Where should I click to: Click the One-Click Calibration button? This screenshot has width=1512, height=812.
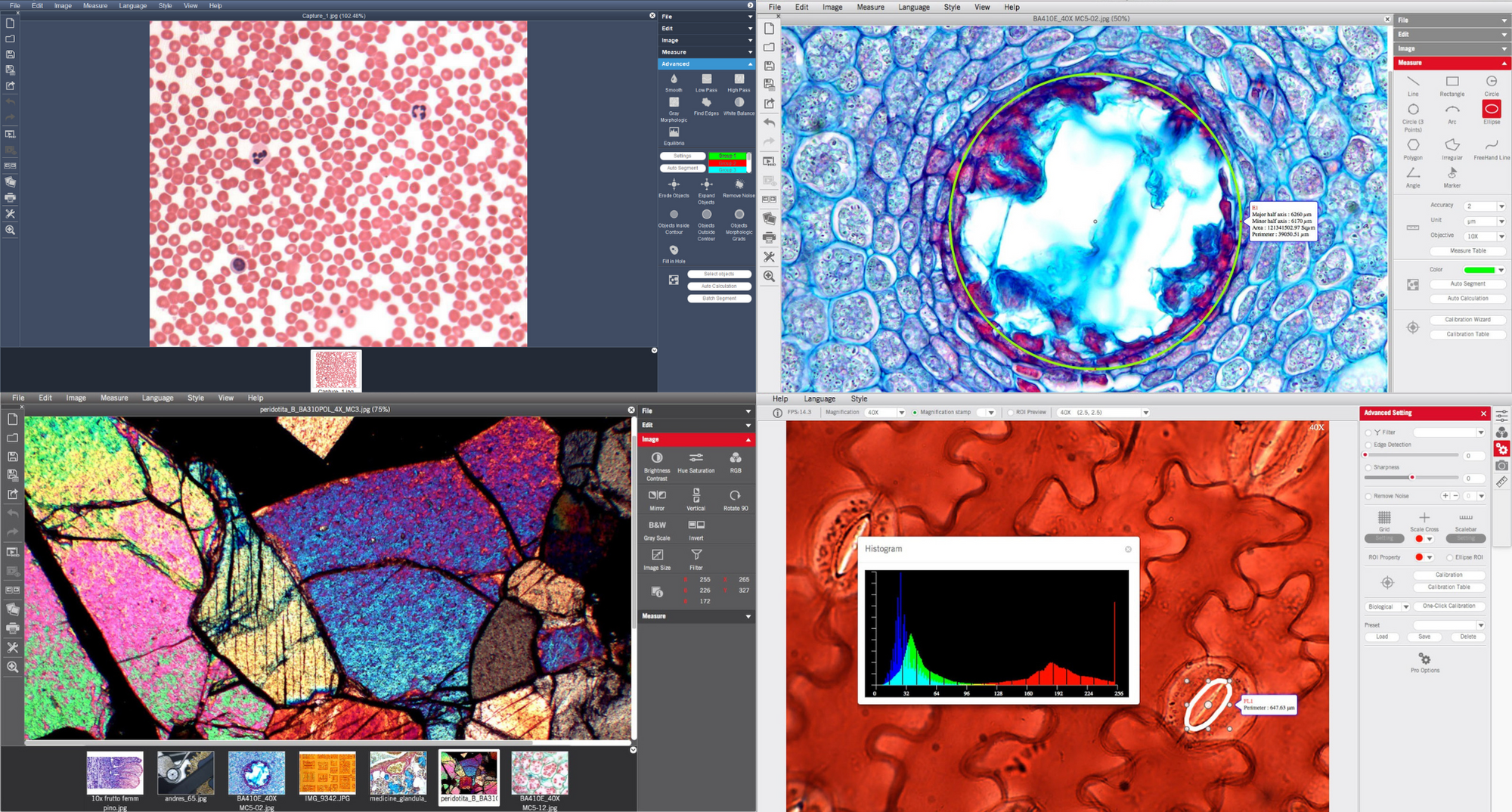[x=1448, y=606]
